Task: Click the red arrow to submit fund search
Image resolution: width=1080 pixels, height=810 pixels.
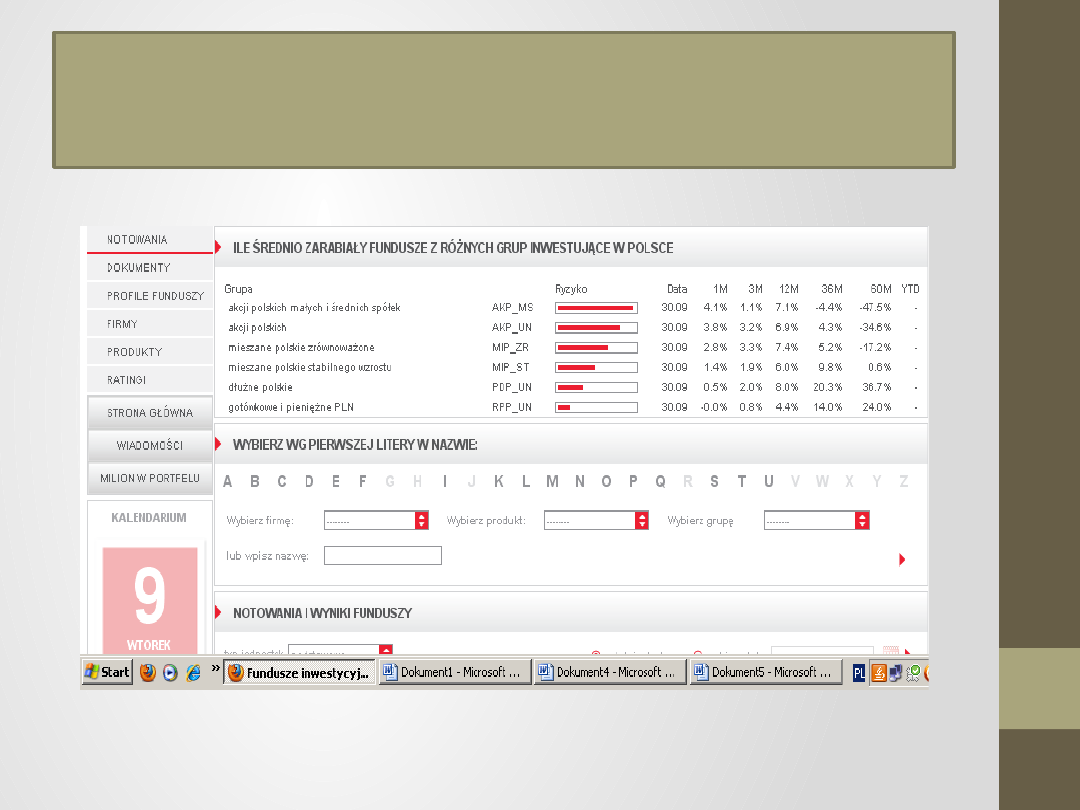Action: [902, 560]
